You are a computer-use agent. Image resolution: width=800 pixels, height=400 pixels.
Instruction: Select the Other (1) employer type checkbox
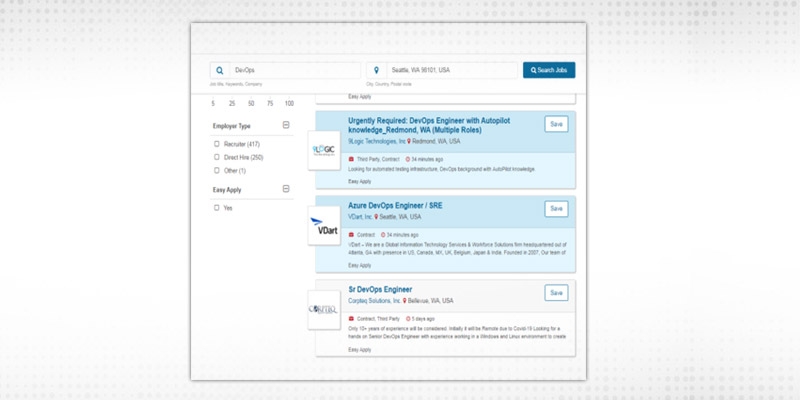pos(216,170)
